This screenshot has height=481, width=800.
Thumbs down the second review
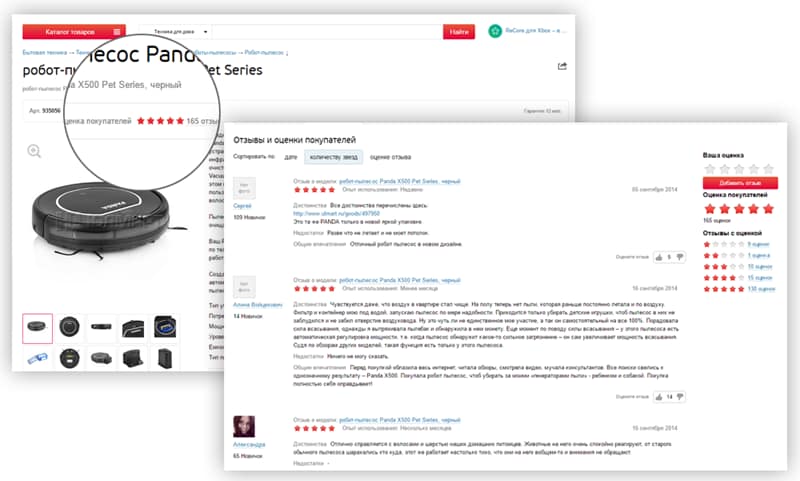click(x=680, y=397)
